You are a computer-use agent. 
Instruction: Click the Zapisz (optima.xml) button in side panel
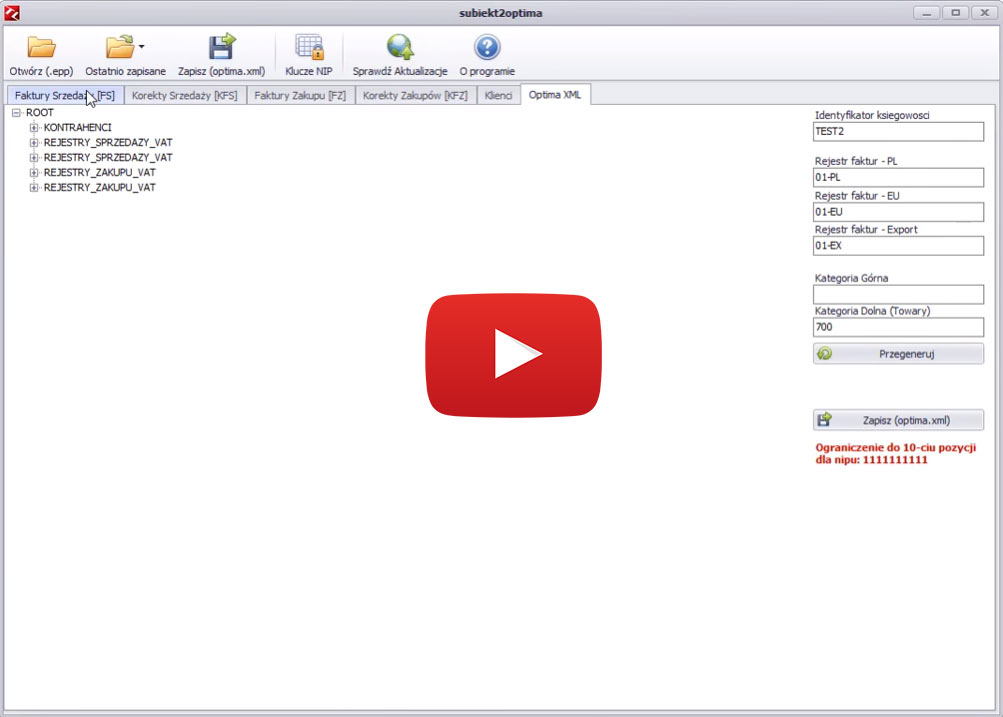tap(898, 420)
